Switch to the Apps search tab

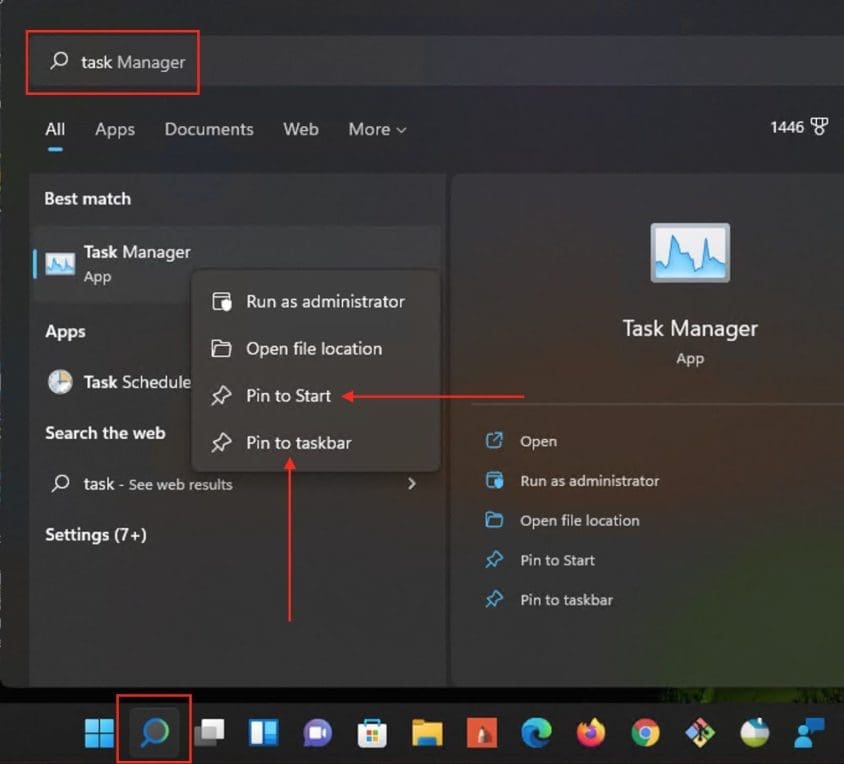pyautogui.click(x=115, y=129)
